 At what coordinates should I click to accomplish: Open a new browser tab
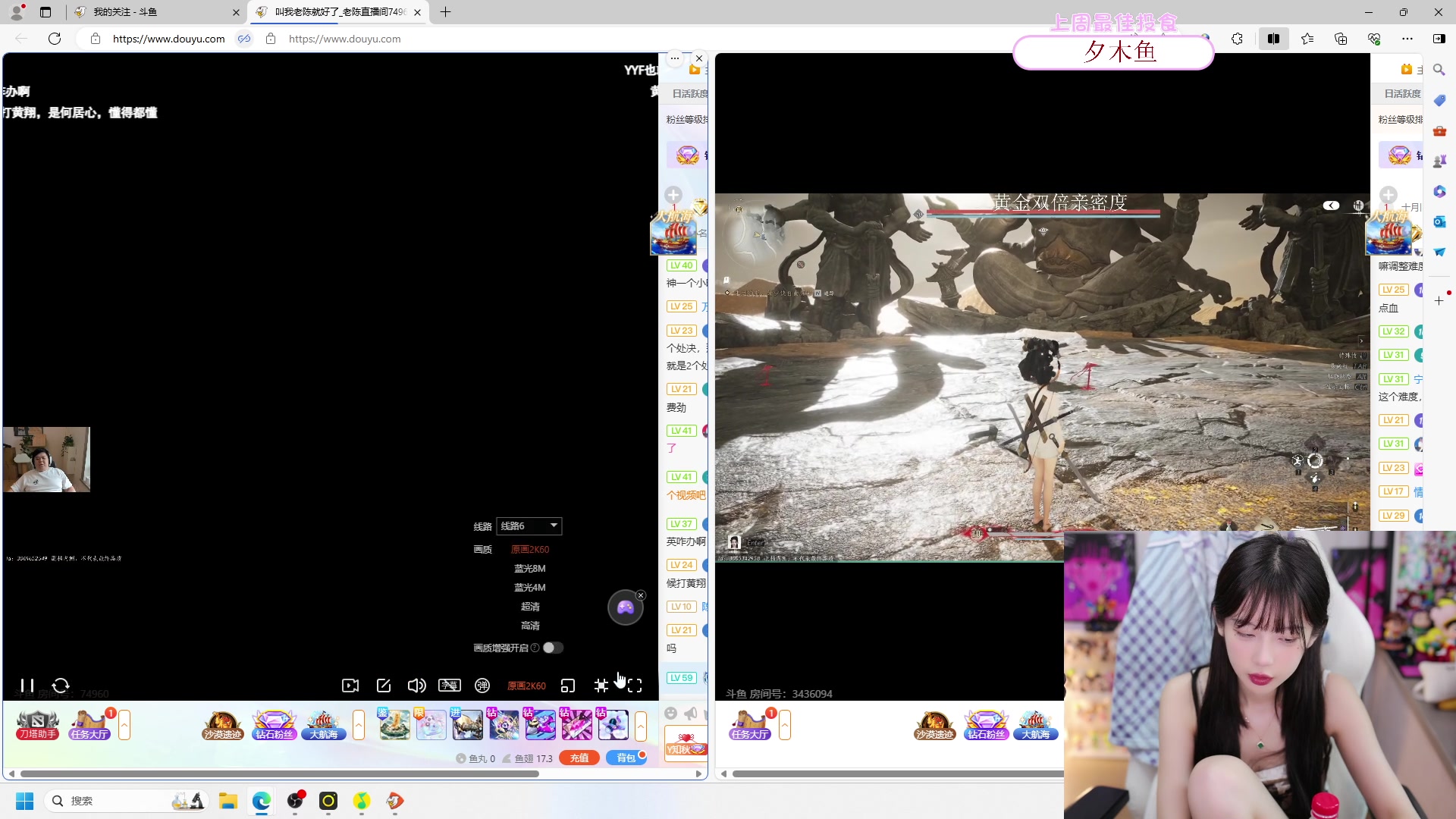tap(446, 12)
